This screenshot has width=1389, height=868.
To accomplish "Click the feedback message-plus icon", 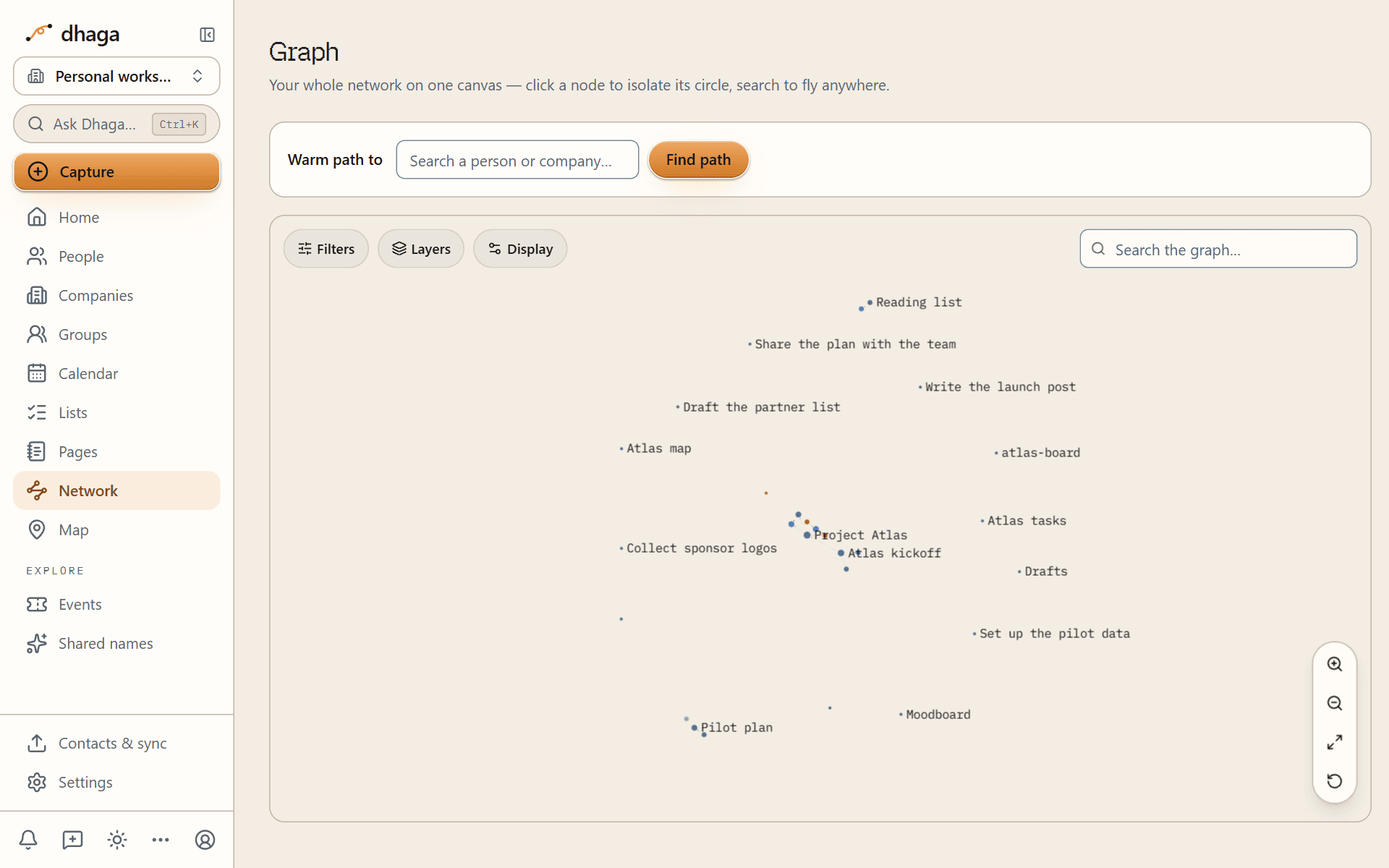I will (x=72, y=840).
